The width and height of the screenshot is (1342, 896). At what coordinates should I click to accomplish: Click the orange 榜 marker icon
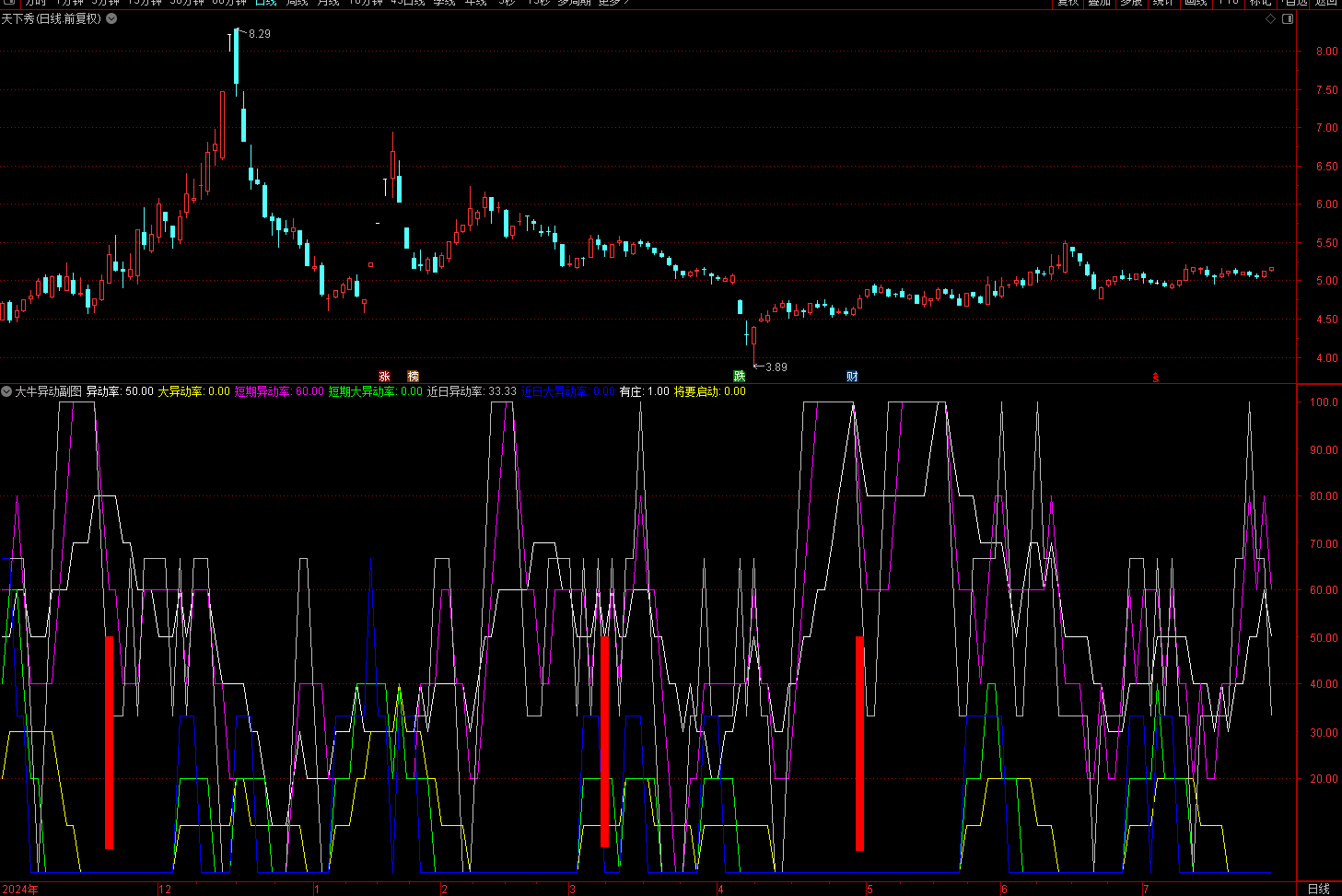pos(413,376)
